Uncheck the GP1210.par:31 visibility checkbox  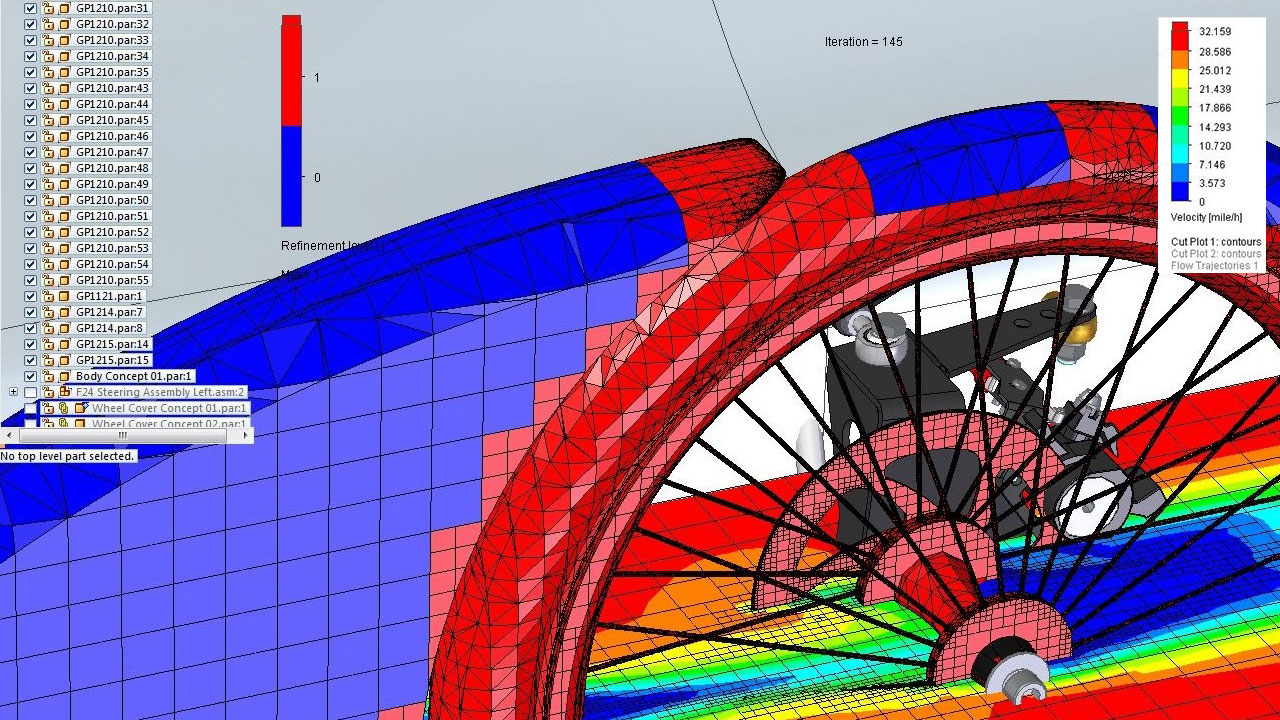pyautogui.click(x=30, y=8)
